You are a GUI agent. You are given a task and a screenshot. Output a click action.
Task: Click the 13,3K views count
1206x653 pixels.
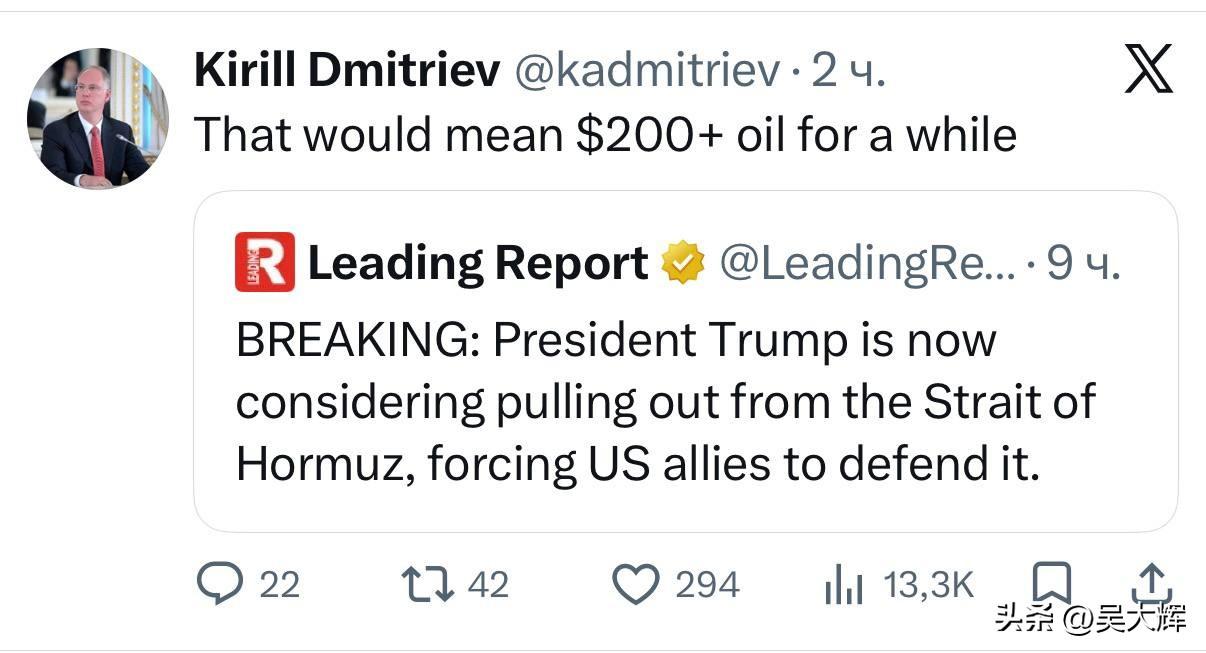(929, 585)
